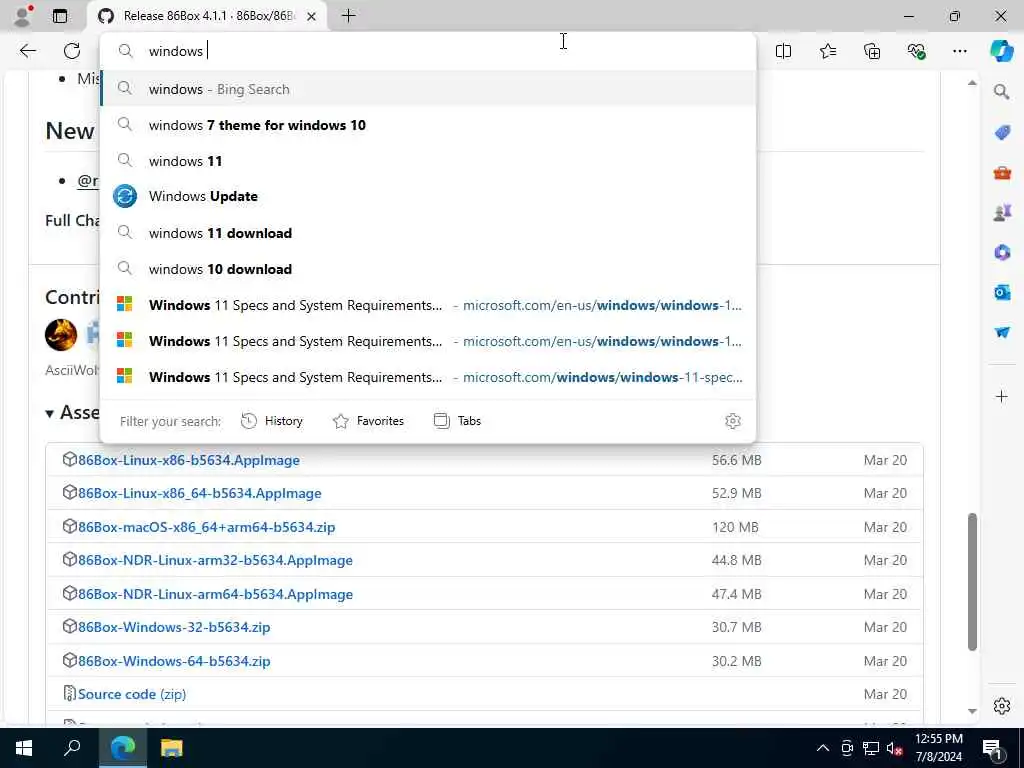This screenshot has width=1024, height=768.
Task: Open the sidebar settings gear
Action: click(x=1002, y=706)
